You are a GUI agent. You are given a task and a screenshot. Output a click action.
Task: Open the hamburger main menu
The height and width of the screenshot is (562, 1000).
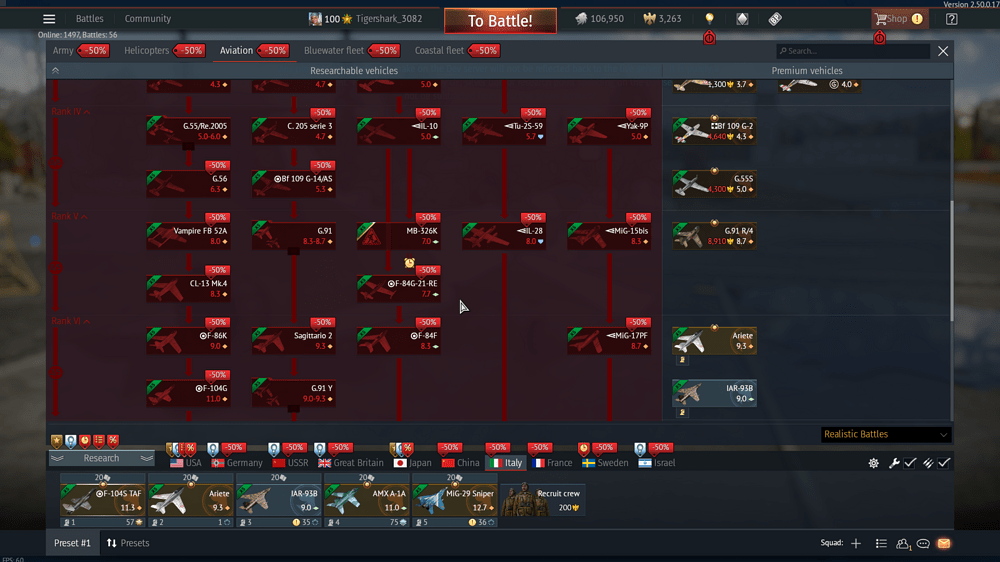(x=49, y=18)
